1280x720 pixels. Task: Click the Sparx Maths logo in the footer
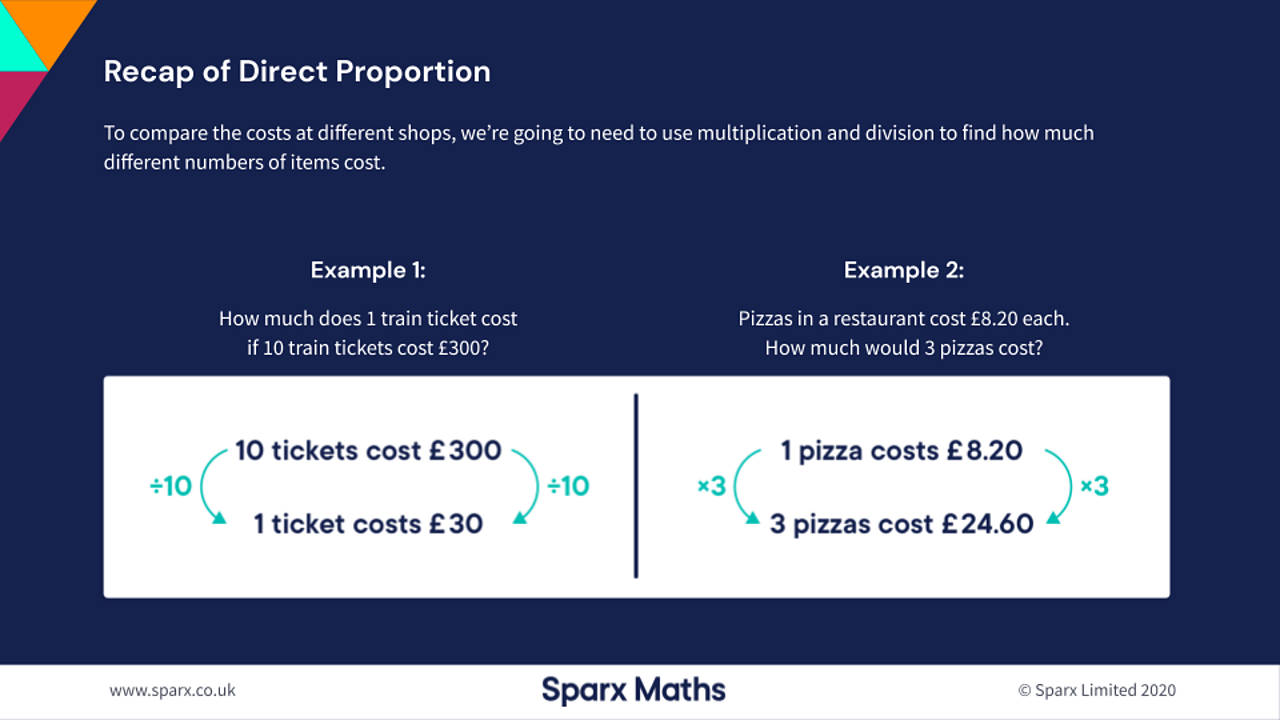[634, 690]
